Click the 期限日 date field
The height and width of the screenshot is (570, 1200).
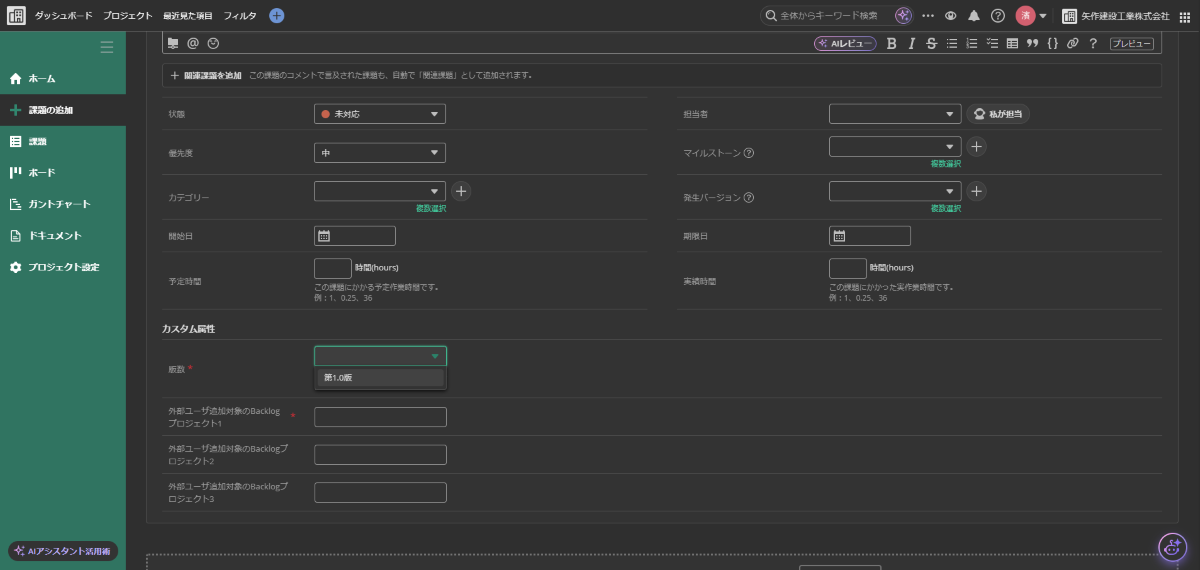pyautogui.click(x=870, y=236)
